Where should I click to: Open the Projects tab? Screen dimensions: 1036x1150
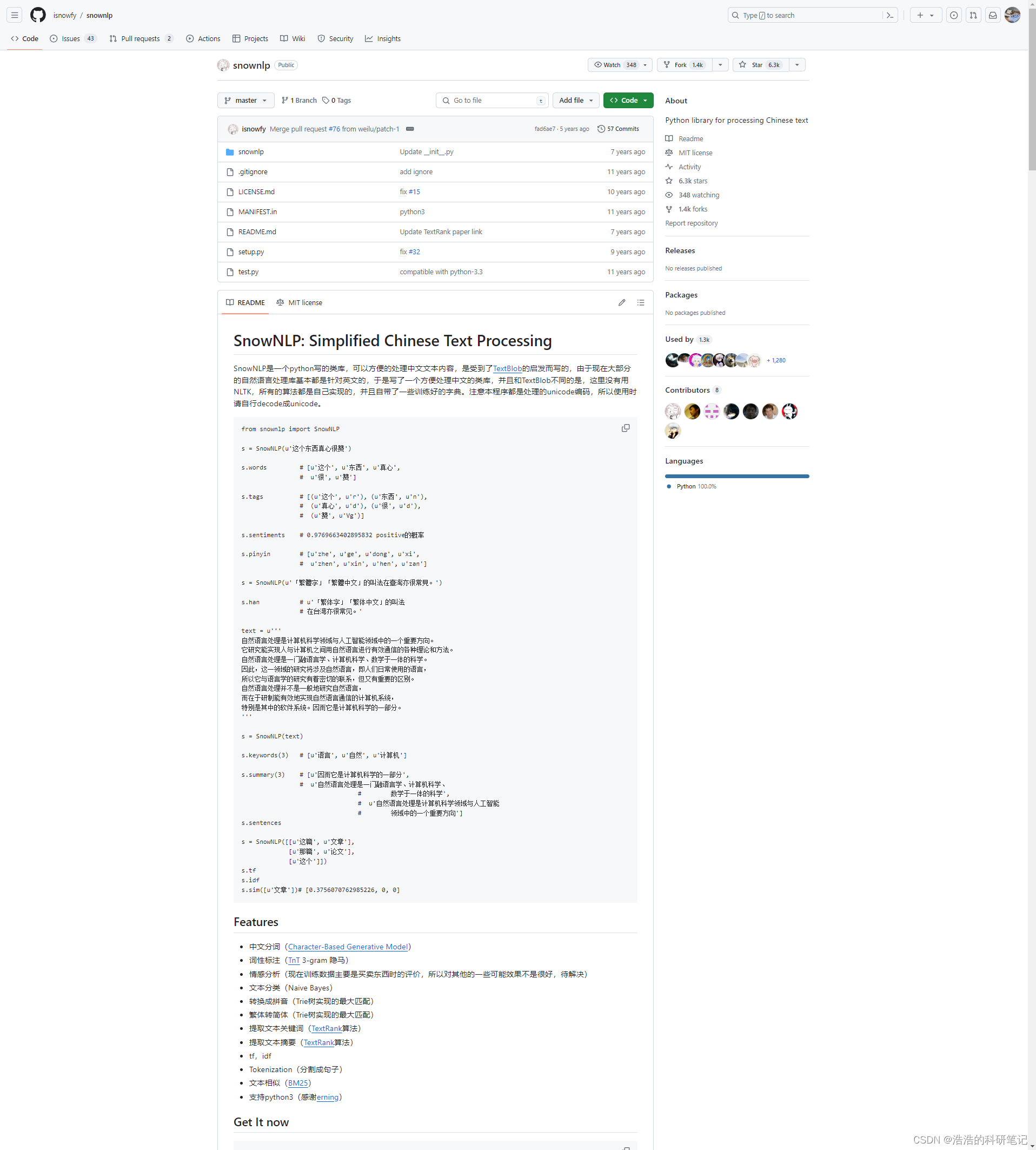(250, 39)
